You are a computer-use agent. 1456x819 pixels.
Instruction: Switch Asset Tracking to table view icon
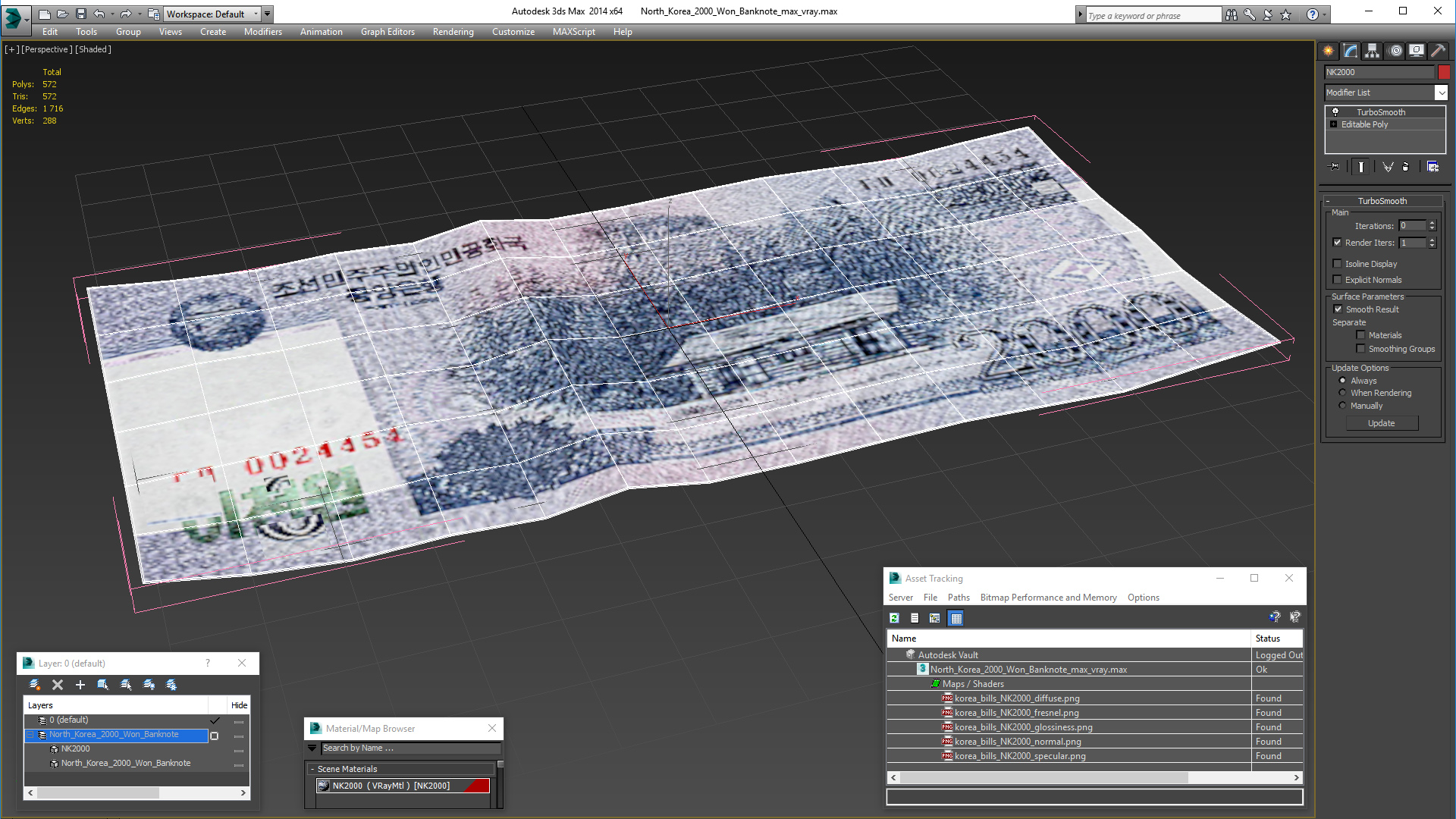coord(956,618)
